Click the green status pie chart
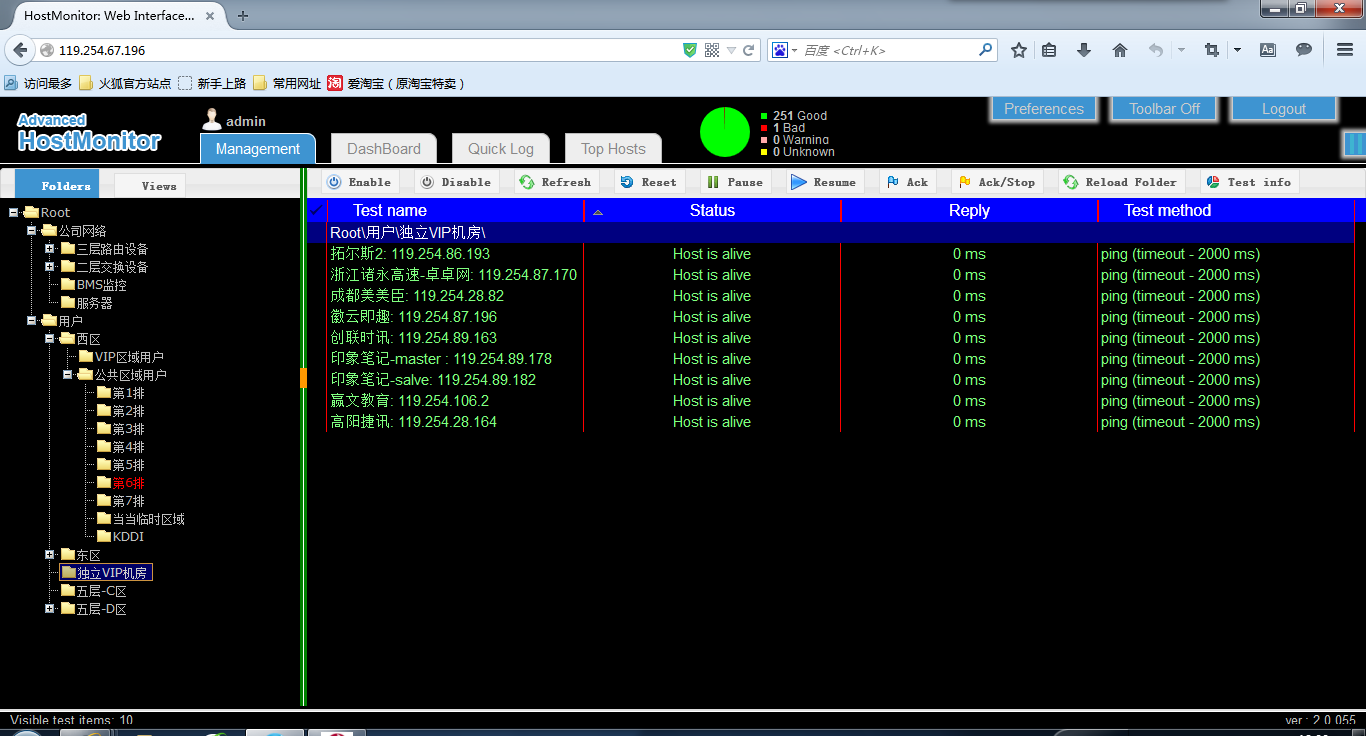The height and width of the screenshot is (736, 1366). pyautogui.click(x=725, y=132)
